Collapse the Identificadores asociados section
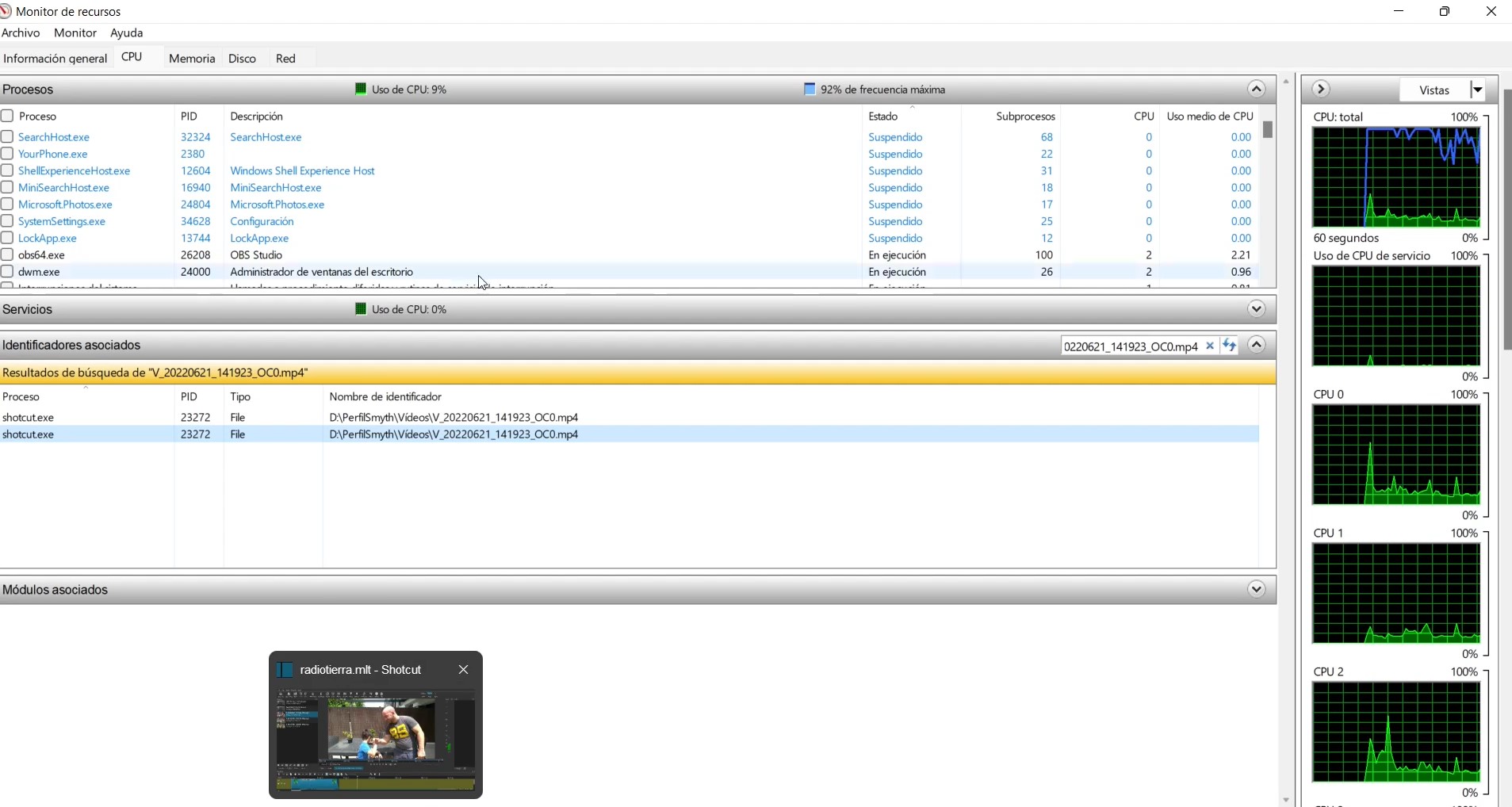Image resolution: width=1512 pixels, height=807 pixels. [x=1257, y=345]
